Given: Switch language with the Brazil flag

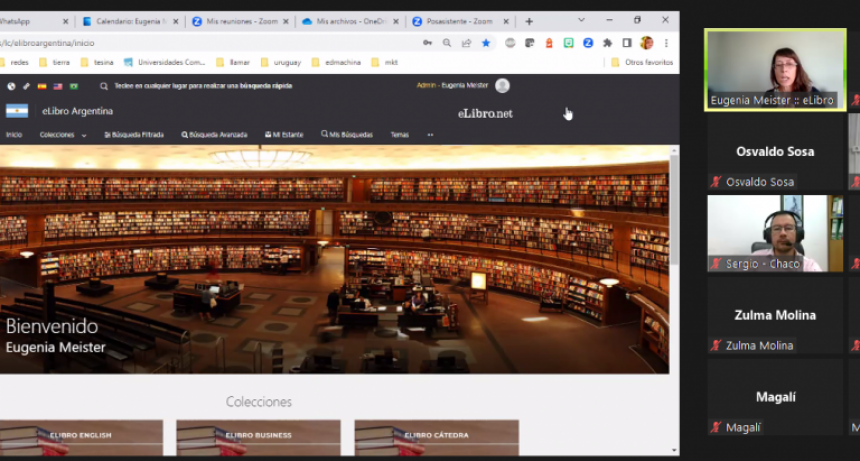Looking at the screenshot, I should coord(73,86).
